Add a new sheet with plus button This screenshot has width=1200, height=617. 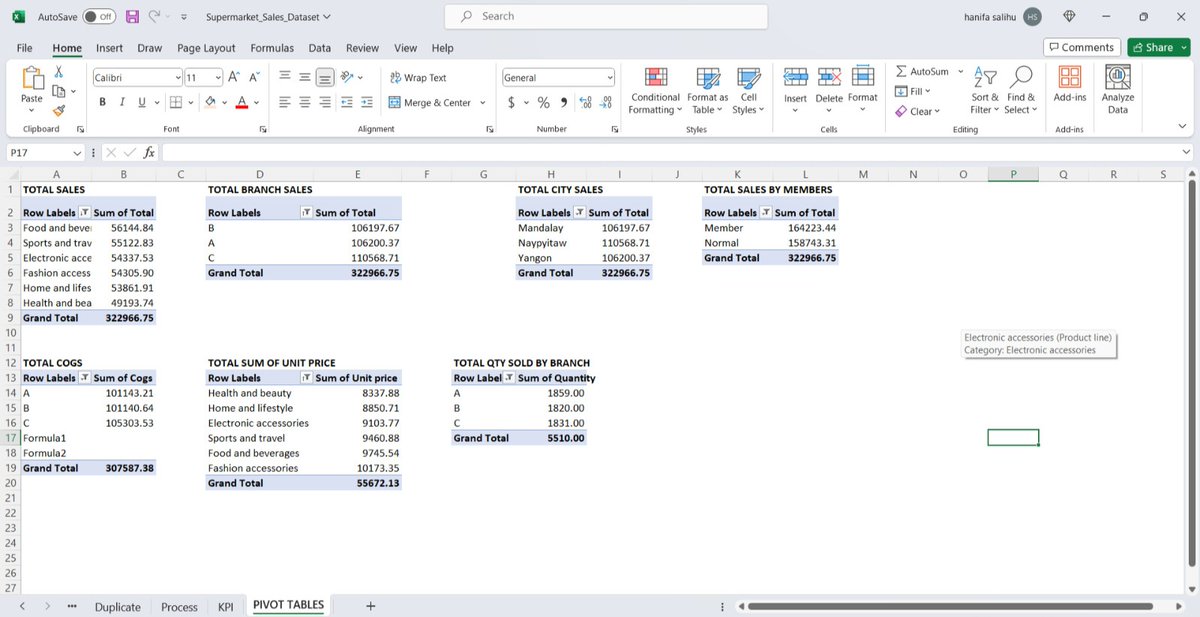pos(371,606)
